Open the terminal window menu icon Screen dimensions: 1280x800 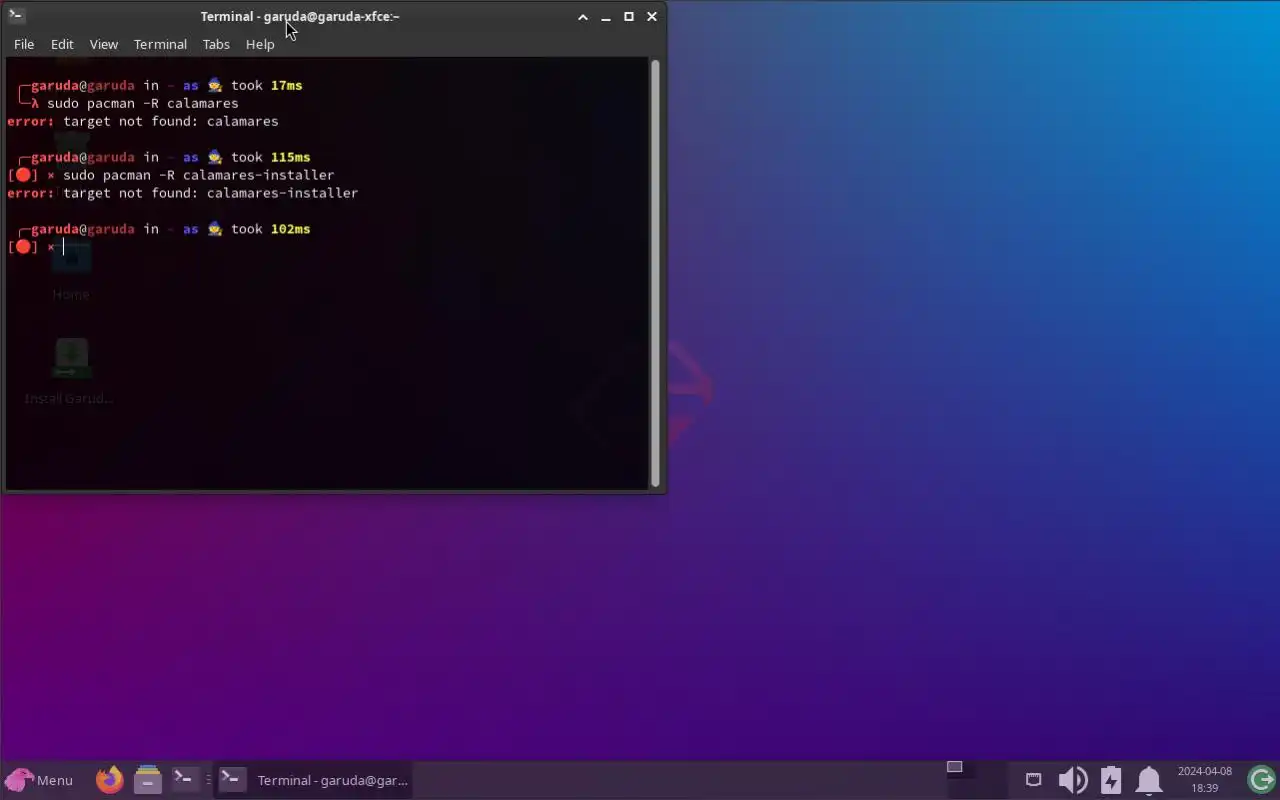tap(16, 15)
